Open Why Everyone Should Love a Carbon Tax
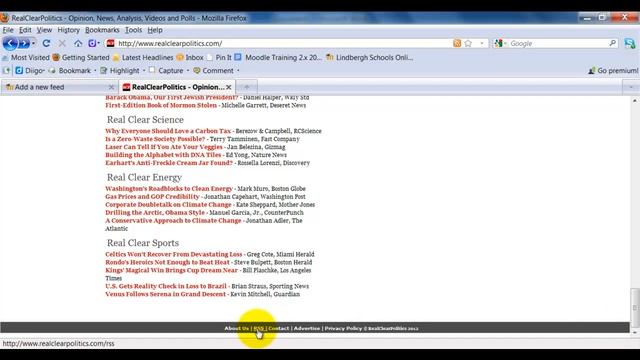Viewport: 640px width, 360px height. pyautogui.click(x=168, y=131)
